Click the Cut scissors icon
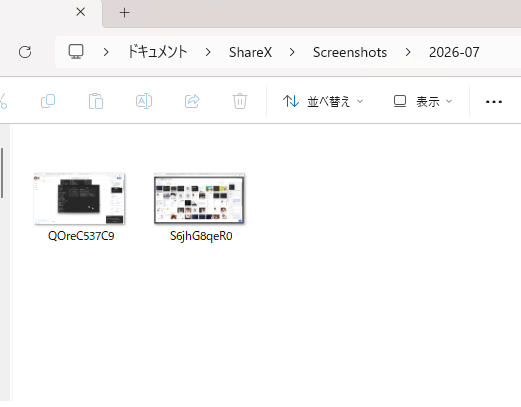521x407 pixels. coord(3,101)
